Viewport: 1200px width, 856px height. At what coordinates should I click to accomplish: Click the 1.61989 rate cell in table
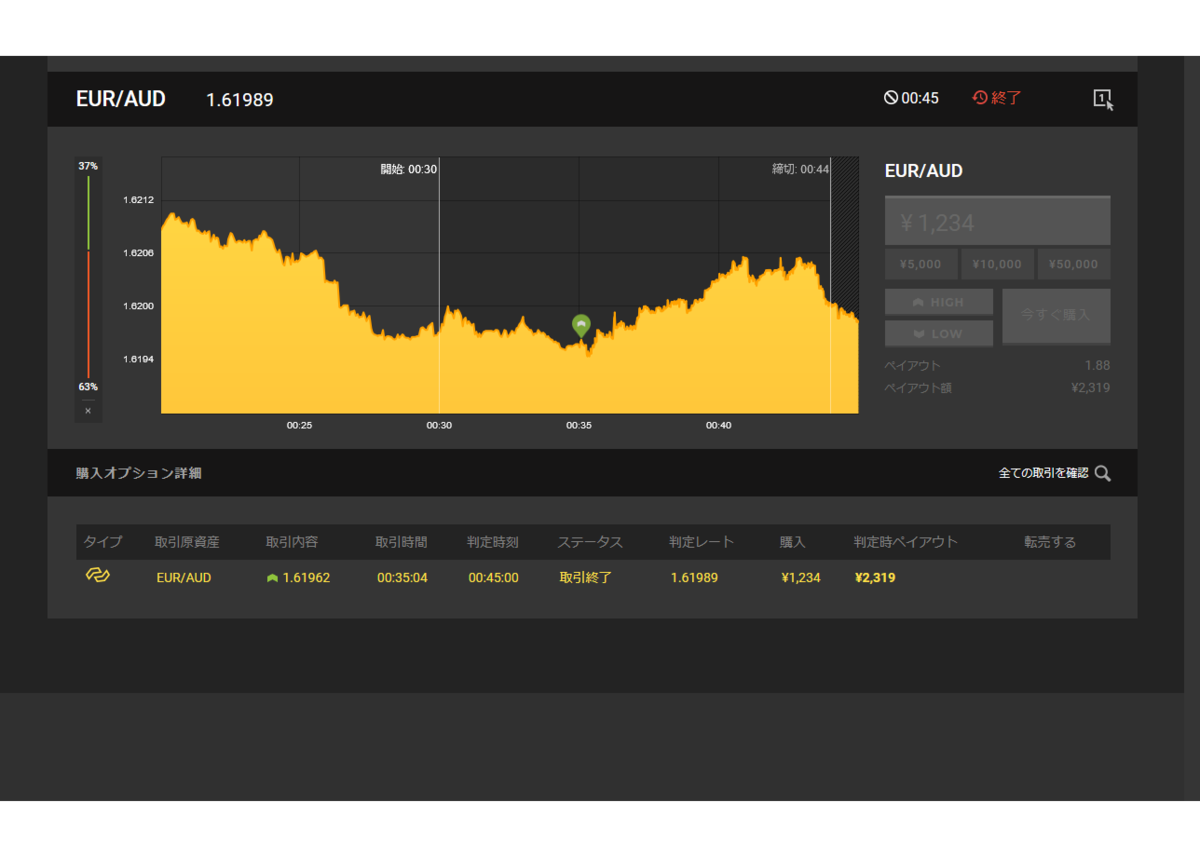[x=694, y=578]
